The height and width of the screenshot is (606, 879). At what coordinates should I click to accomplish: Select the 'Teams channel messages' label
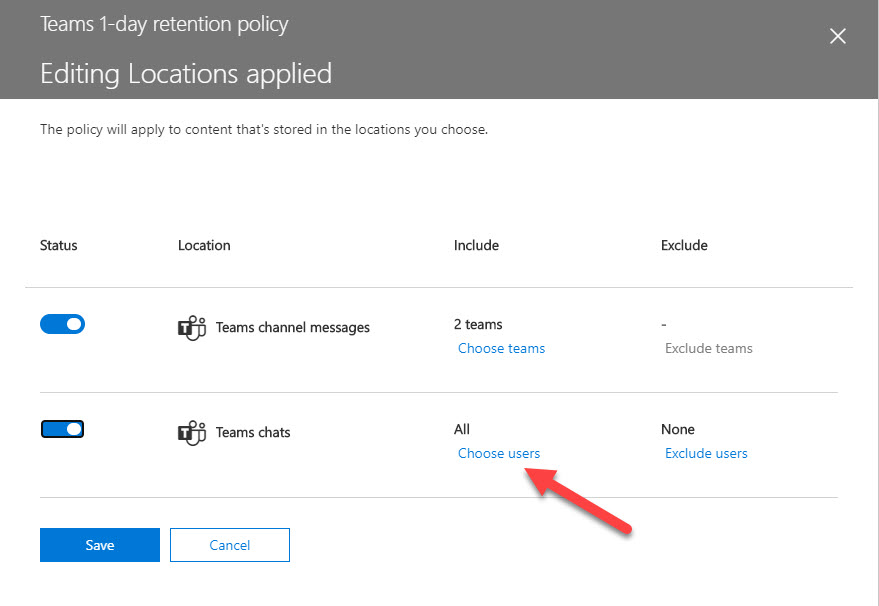click(x=293, y=327)
